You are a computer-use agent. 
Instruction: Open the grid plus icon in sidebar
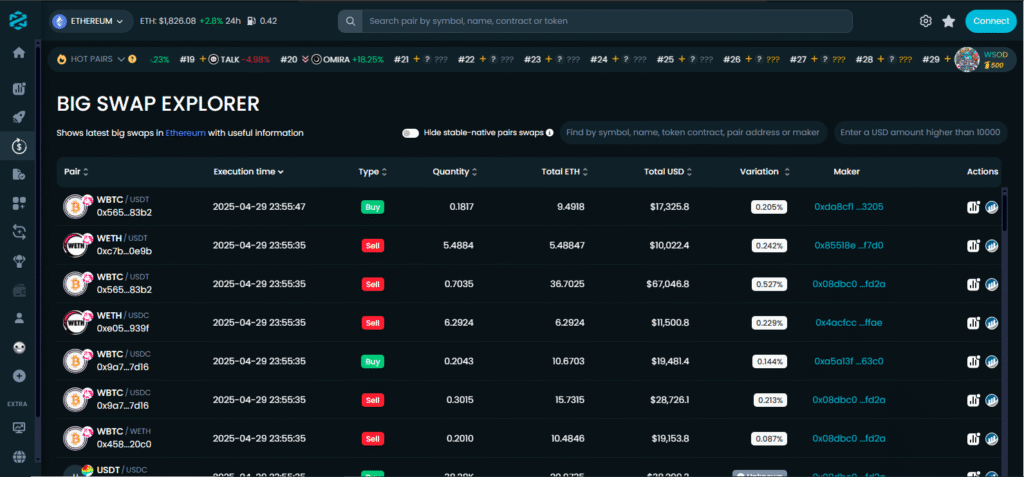[19, 203]
